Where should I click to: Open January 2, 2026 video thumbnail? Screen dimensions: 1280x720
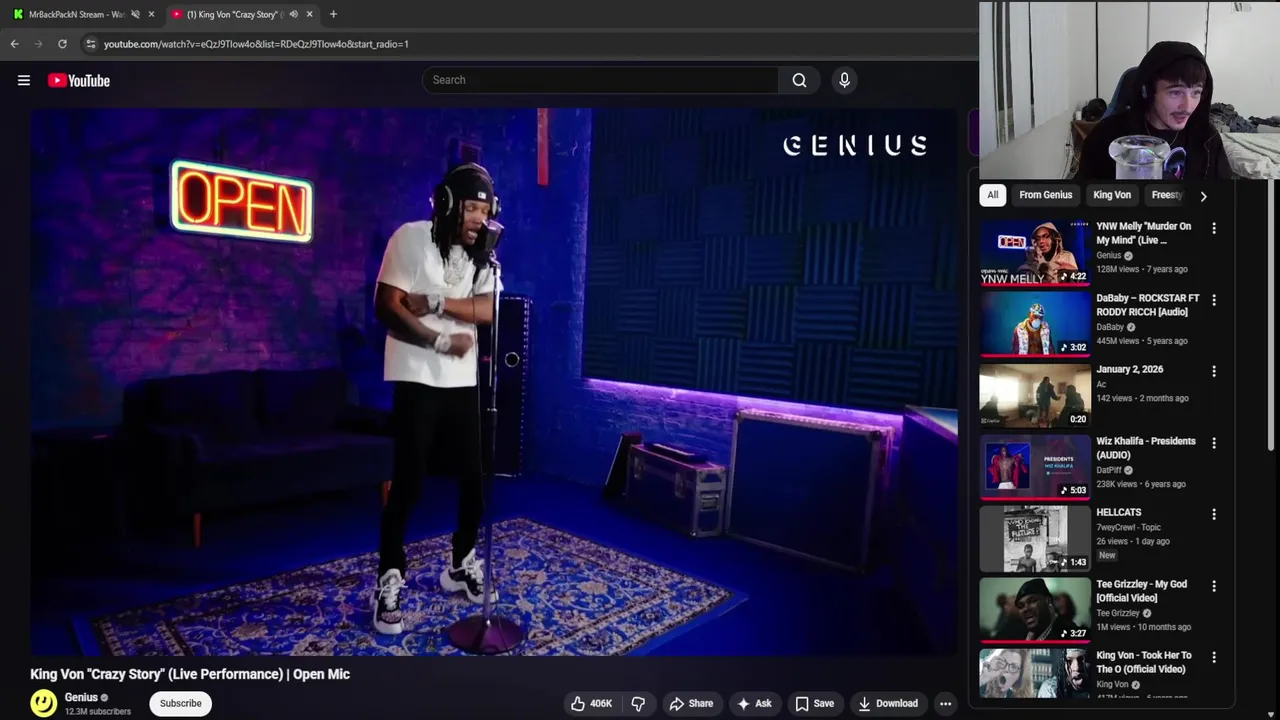pyautogui.click(x=1035, y=396)
